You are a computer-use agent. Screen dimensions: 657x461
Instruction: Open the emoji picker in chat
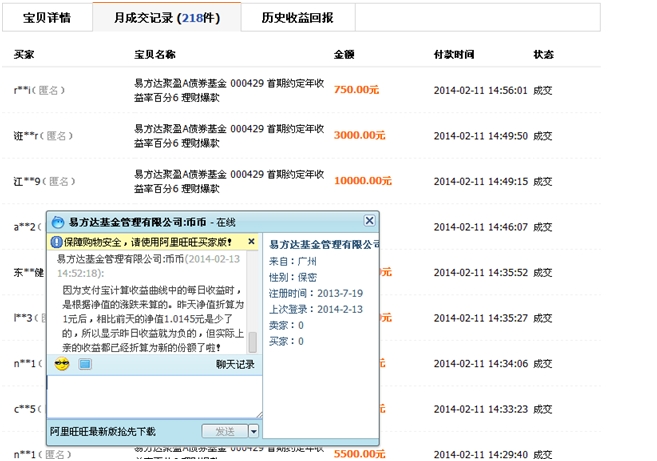pyautogui.click(x=62, y=364)
